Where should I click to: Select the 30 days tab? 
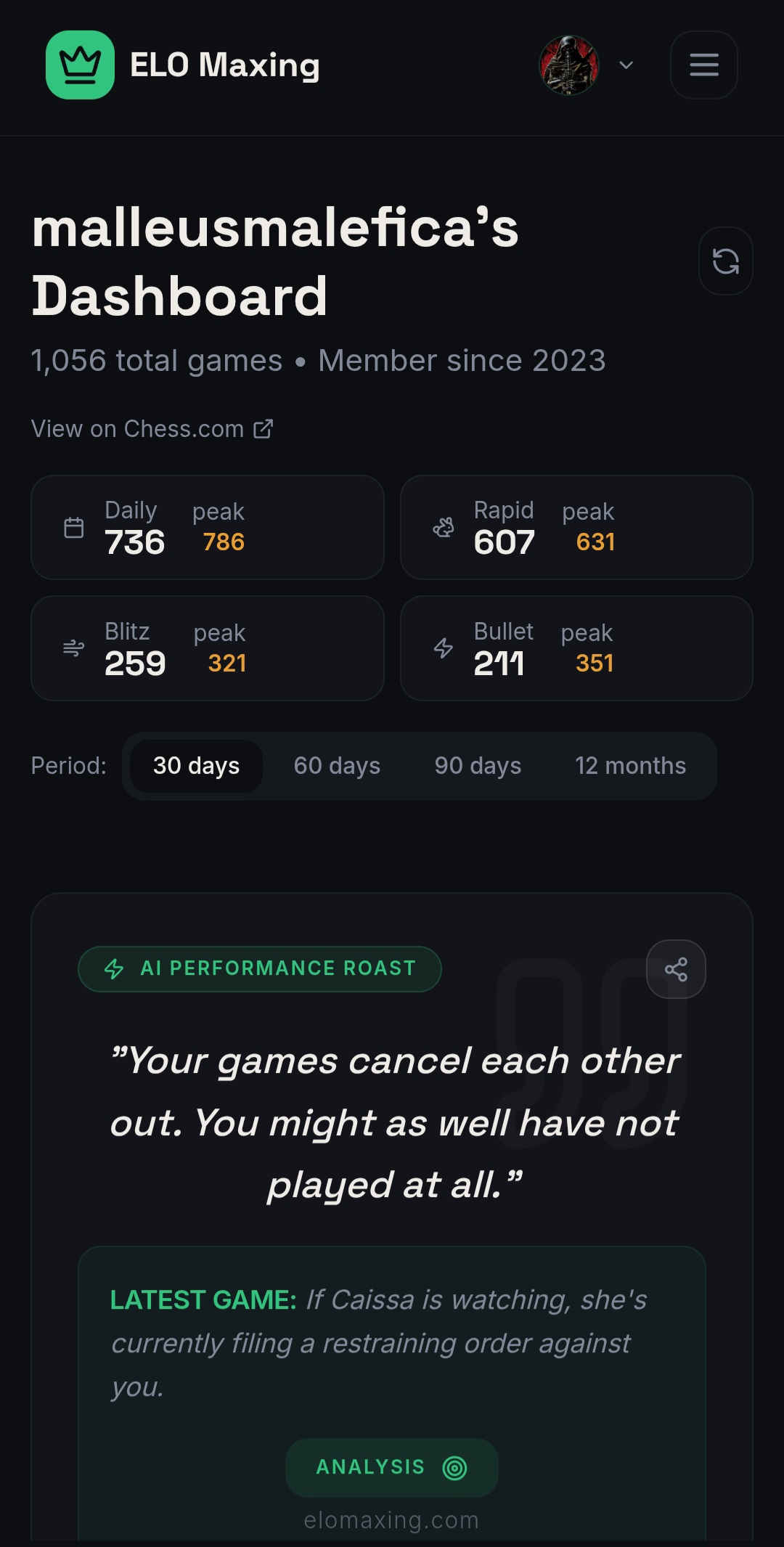point(195,765)
